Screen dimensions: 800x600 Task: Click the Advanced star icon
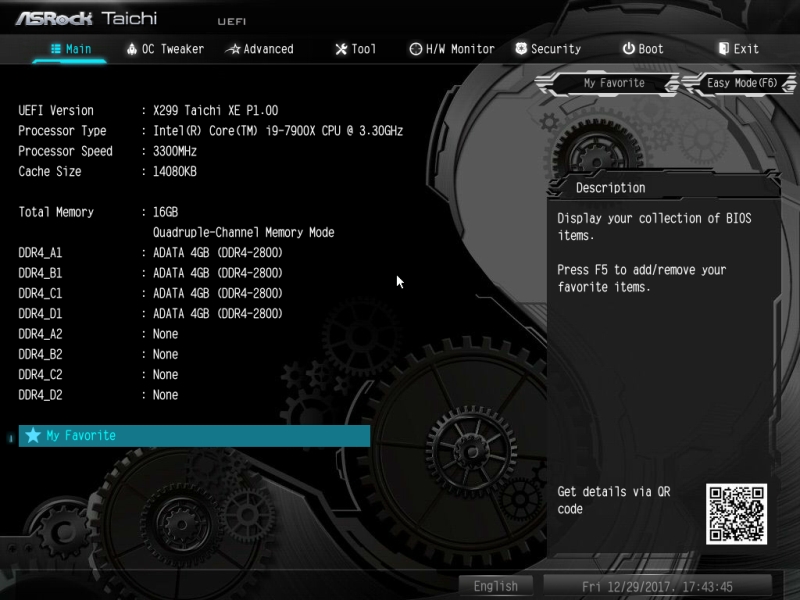pyautogui.click(x=233, y=49)
